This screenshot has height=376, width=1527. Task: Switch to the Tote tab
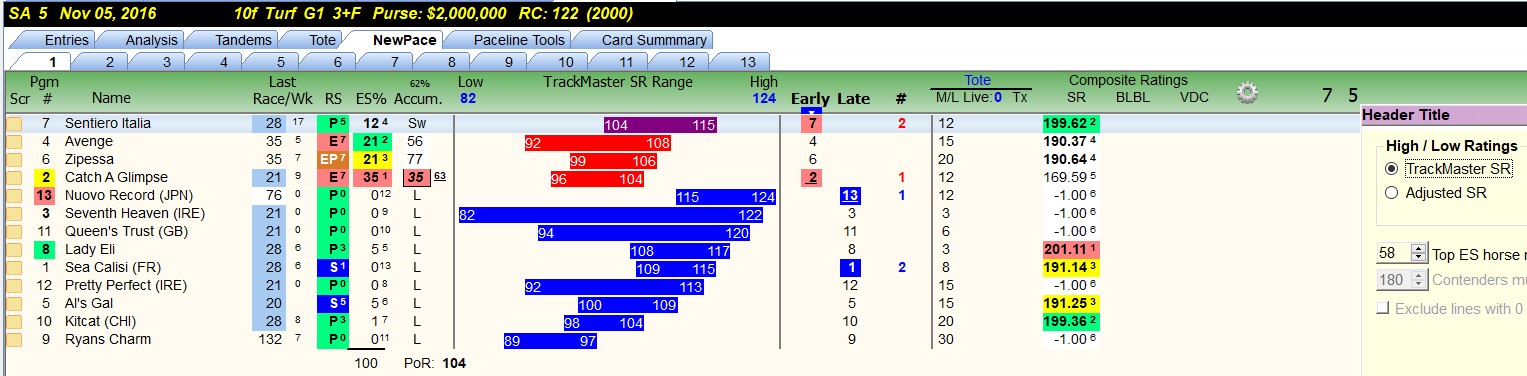click(323, 40)
